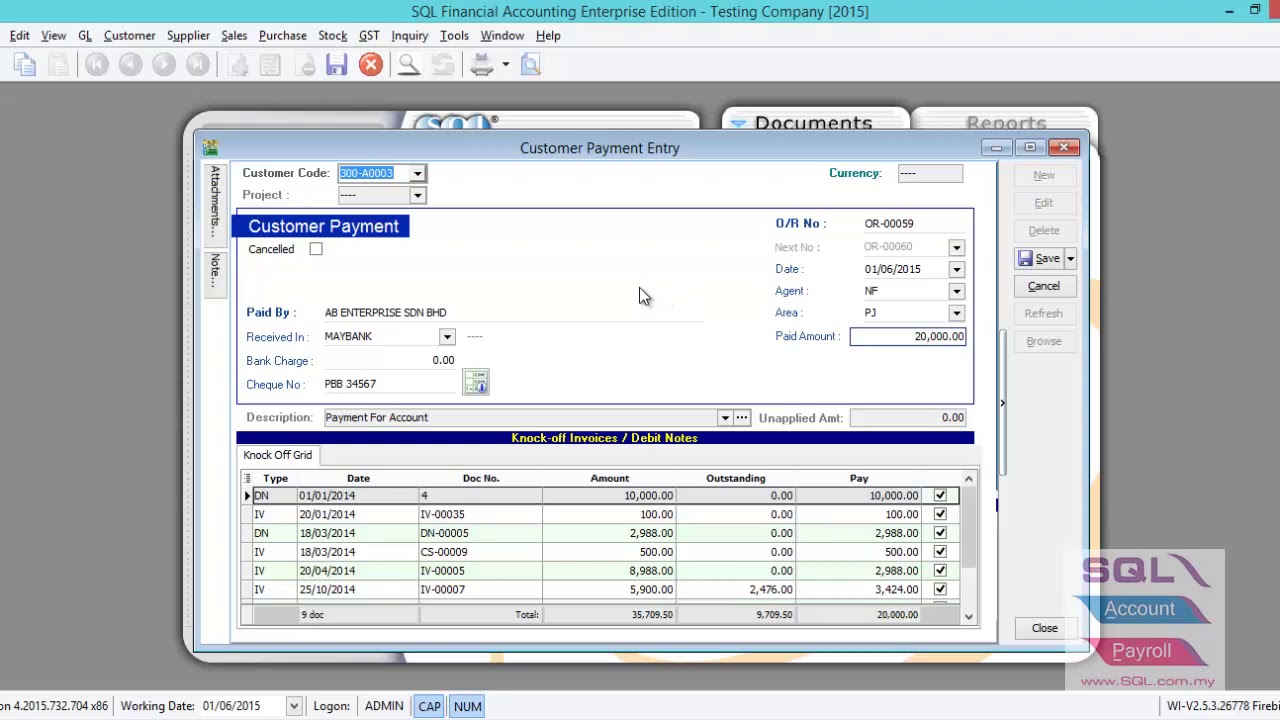Select the Knock Off Grid tab
The height and width of the screenshot is (720, 1280).
[278, 455]
